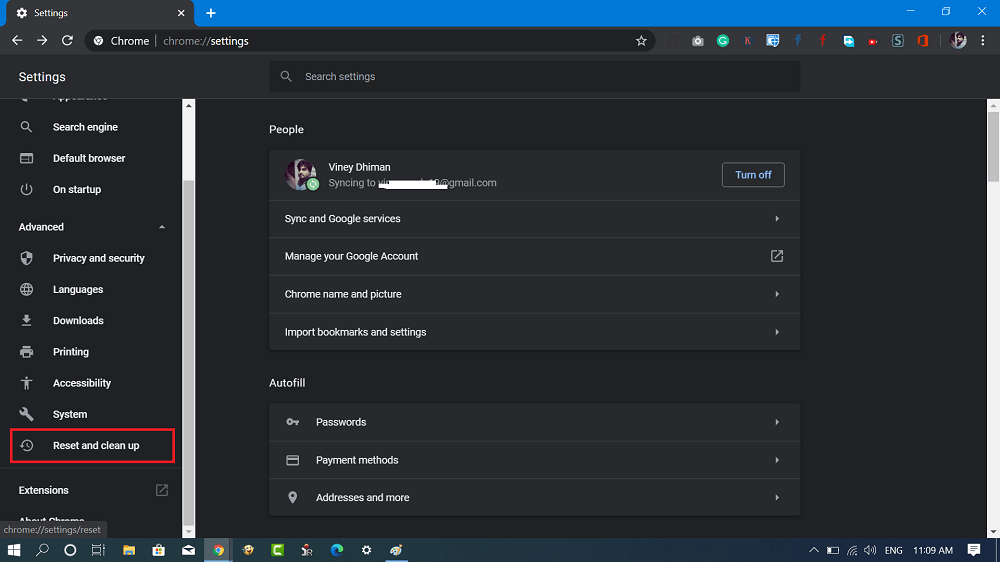Image resolution: width=1000 pixels, height=562 pixels.
Task: Open the Grammarly extension
Action: 723,41
